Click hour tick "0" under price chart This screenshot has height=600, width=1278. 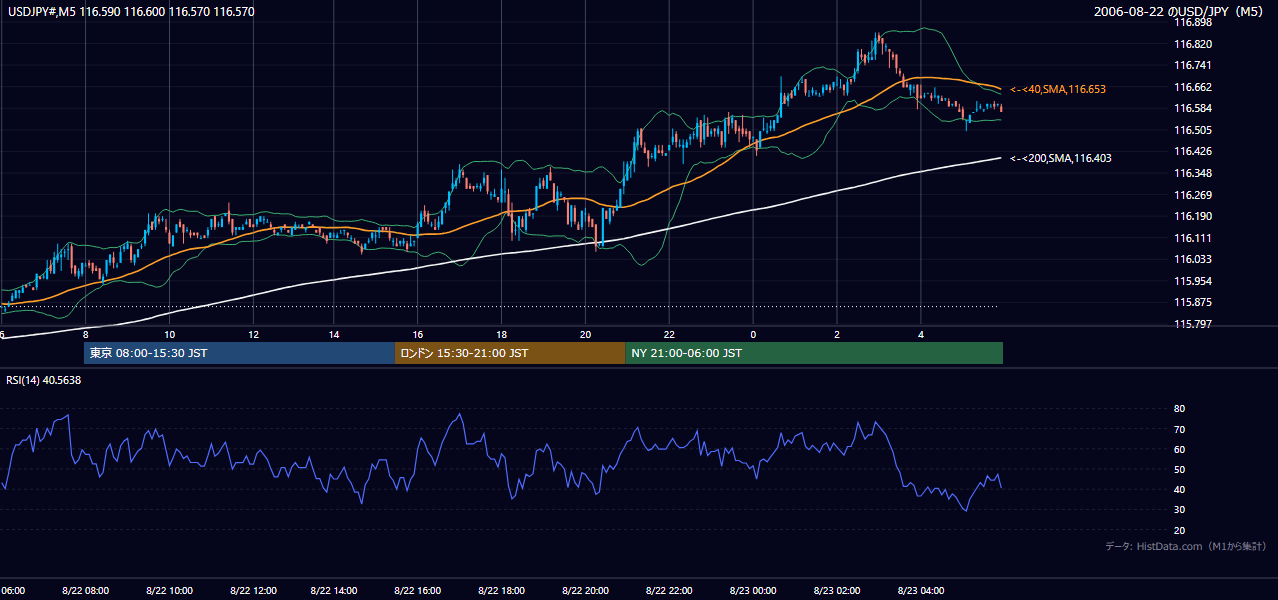tap(753, 335)
